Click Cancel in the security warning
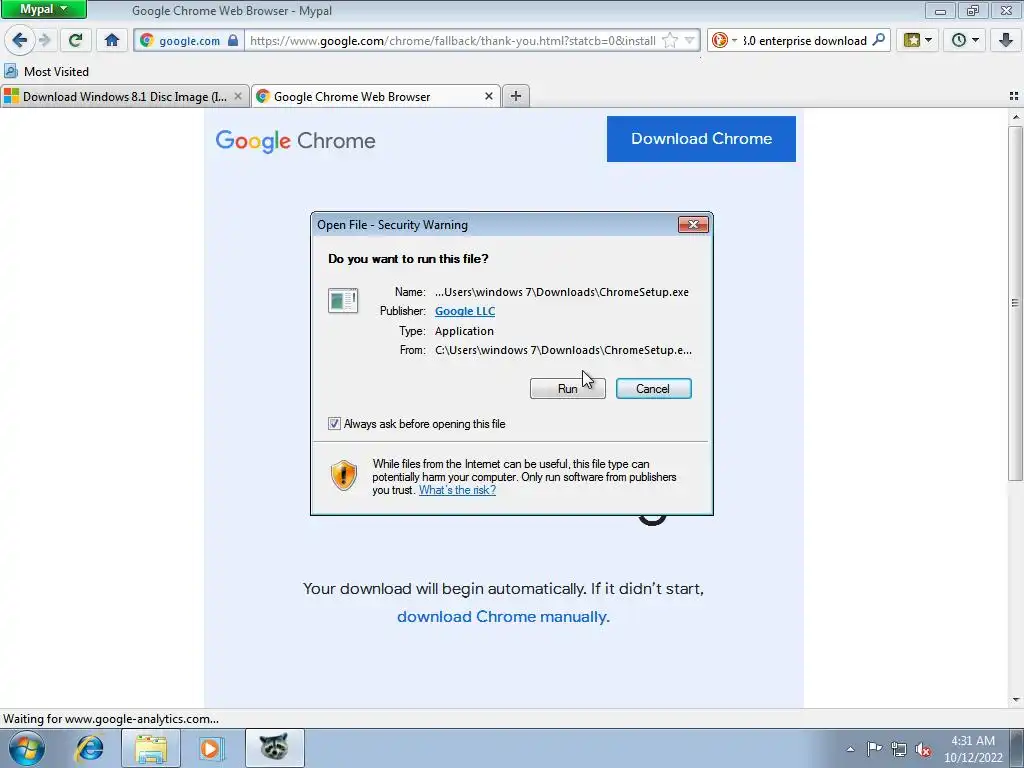Image resolution: width=1024 pixels, height=768 pixels. [x=653, y=389]
